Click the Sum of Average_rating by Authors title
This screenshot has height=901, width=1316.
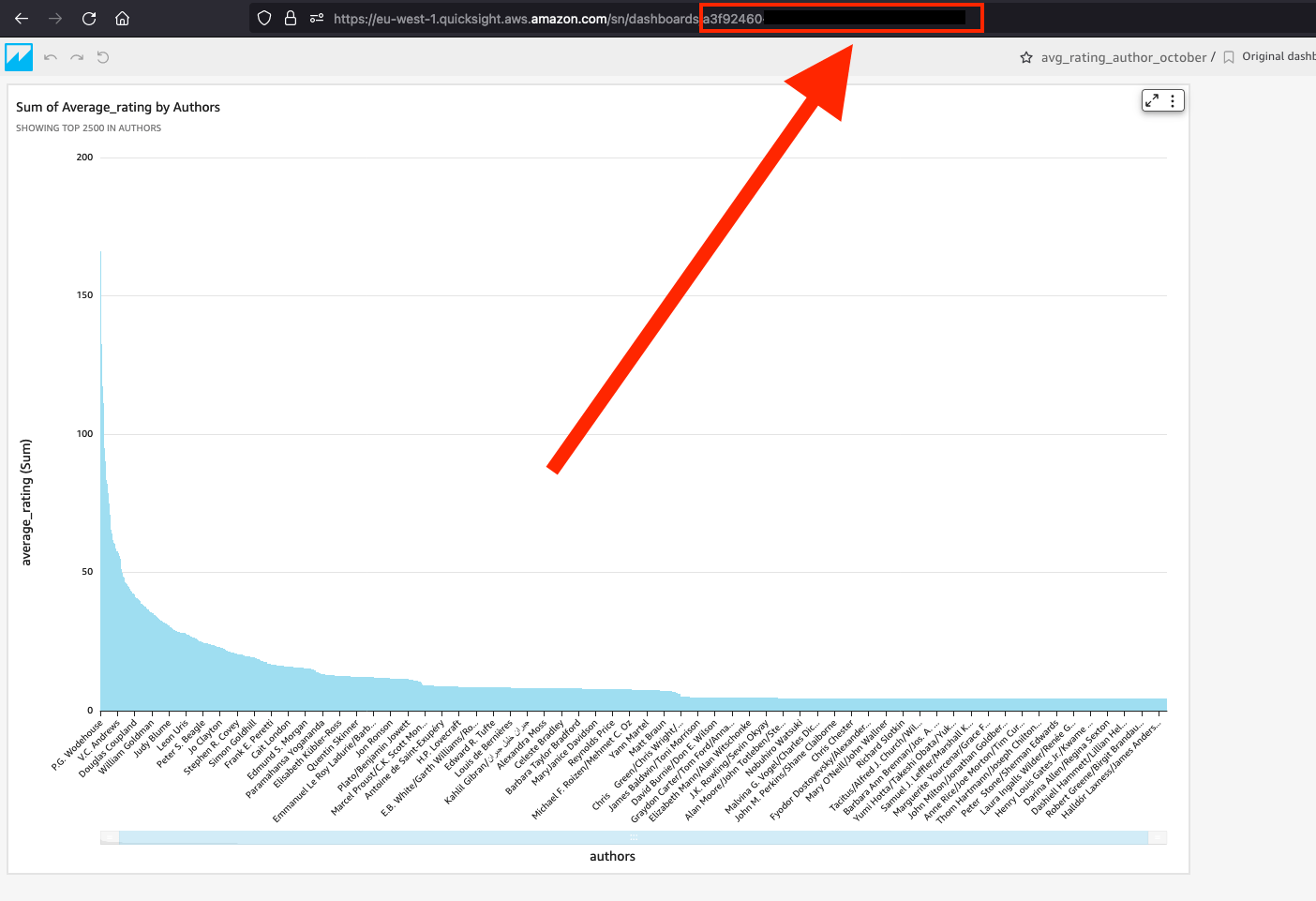click(x=117, y=107)
